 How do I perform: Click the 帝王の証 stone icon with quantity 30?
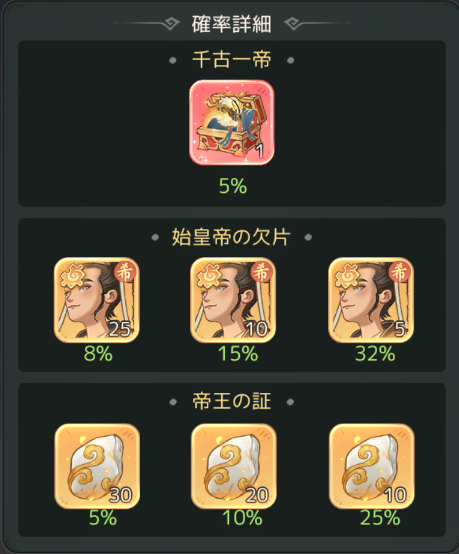[x=97, y=466]
